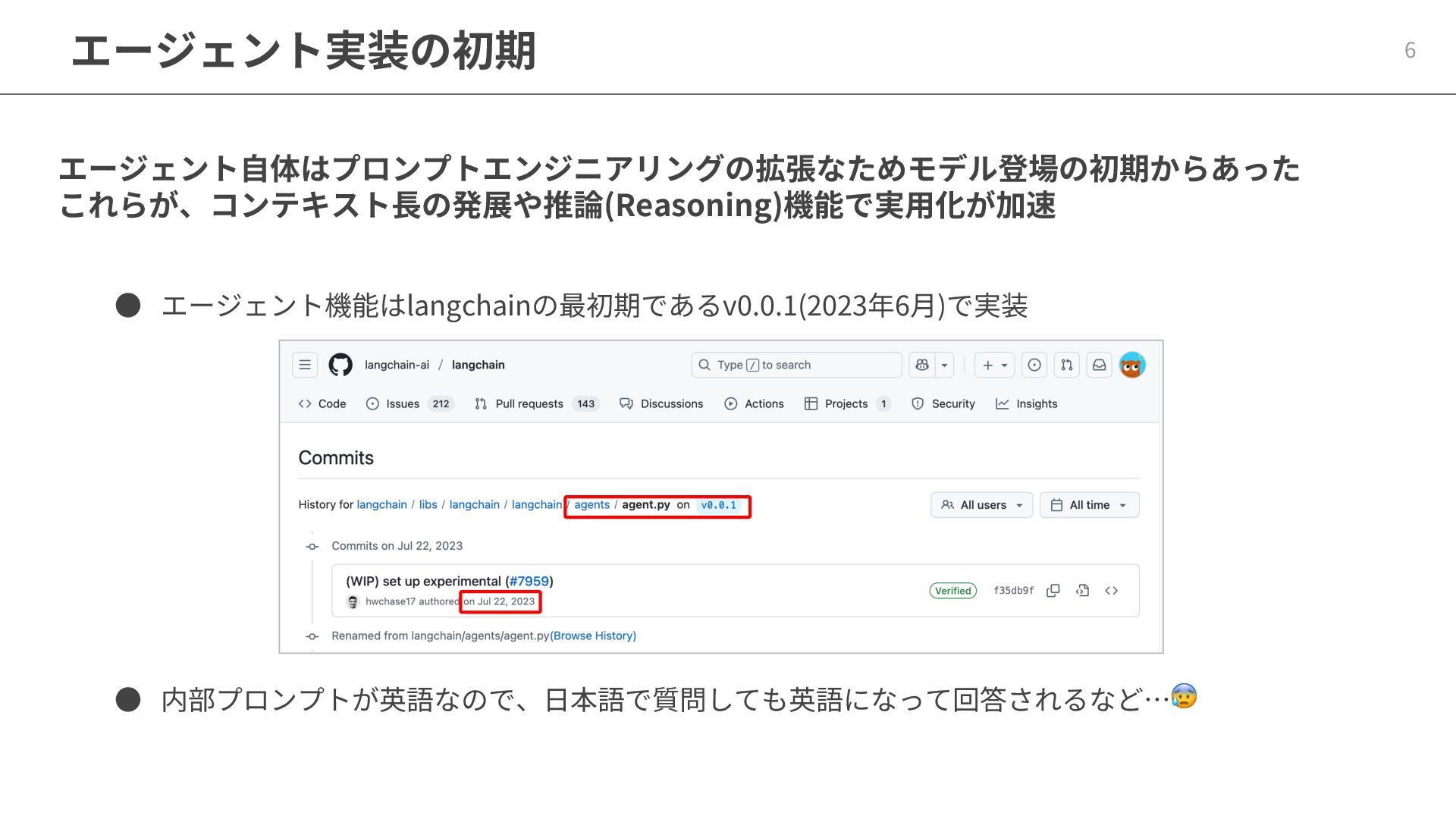Image resolution: width=1456 pixels, height=819 pixels.
Task: Switch to the Code tab
Action: pyautogui.click(x=322, y=403)
